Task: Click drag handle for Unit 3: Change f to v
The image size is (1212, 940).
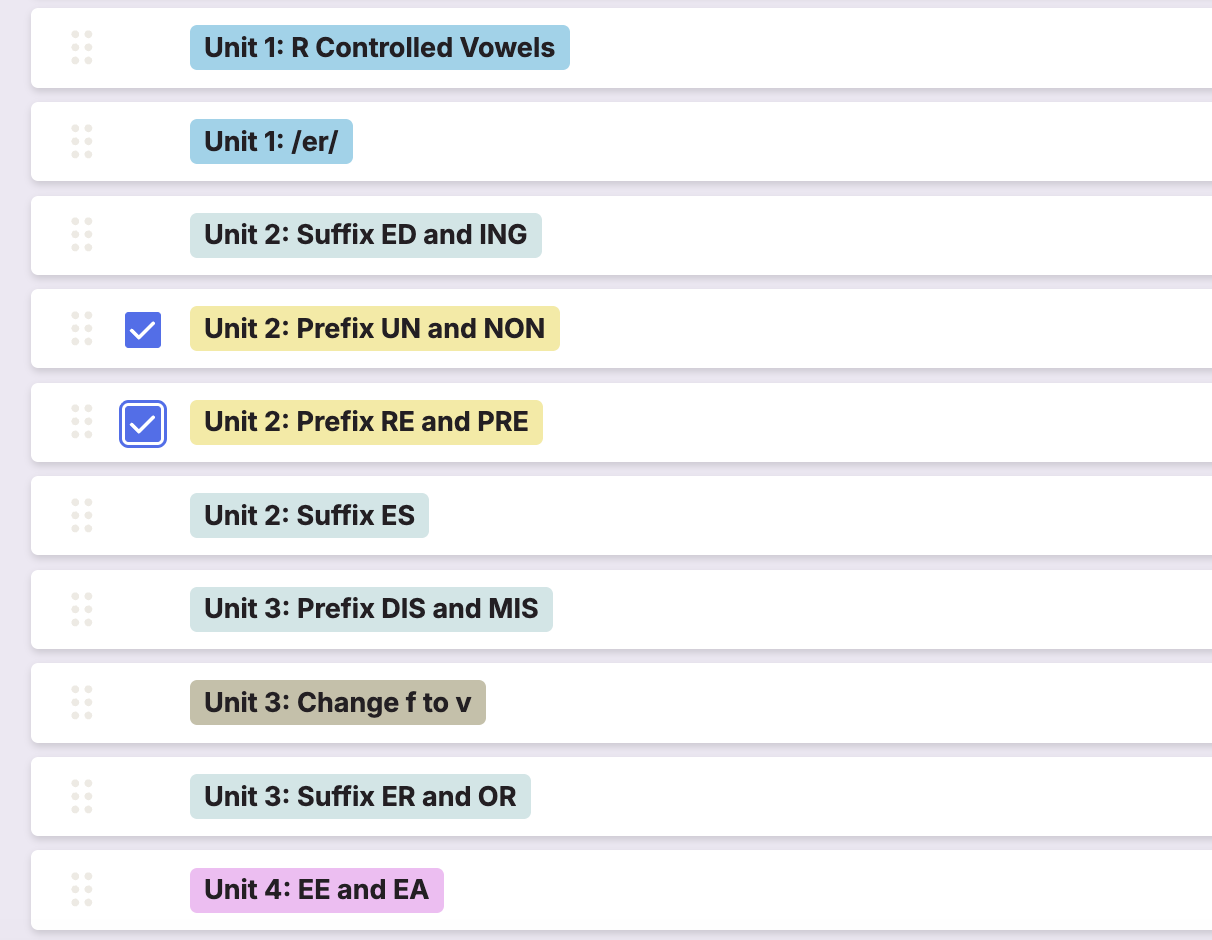Action: pyautogui.click(x=82, y=702)
